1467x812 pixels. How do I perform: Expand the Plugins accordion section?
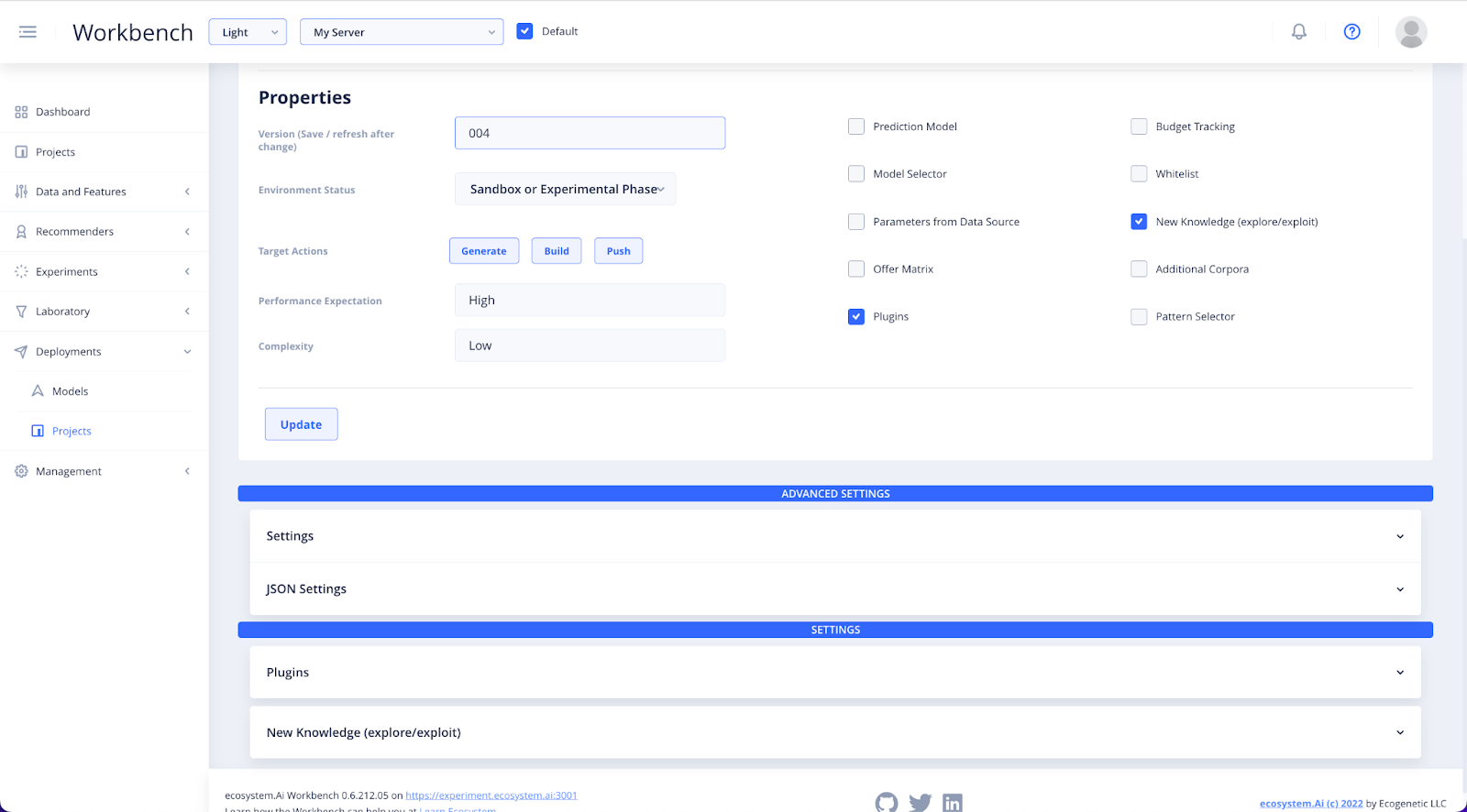point(835,673)
